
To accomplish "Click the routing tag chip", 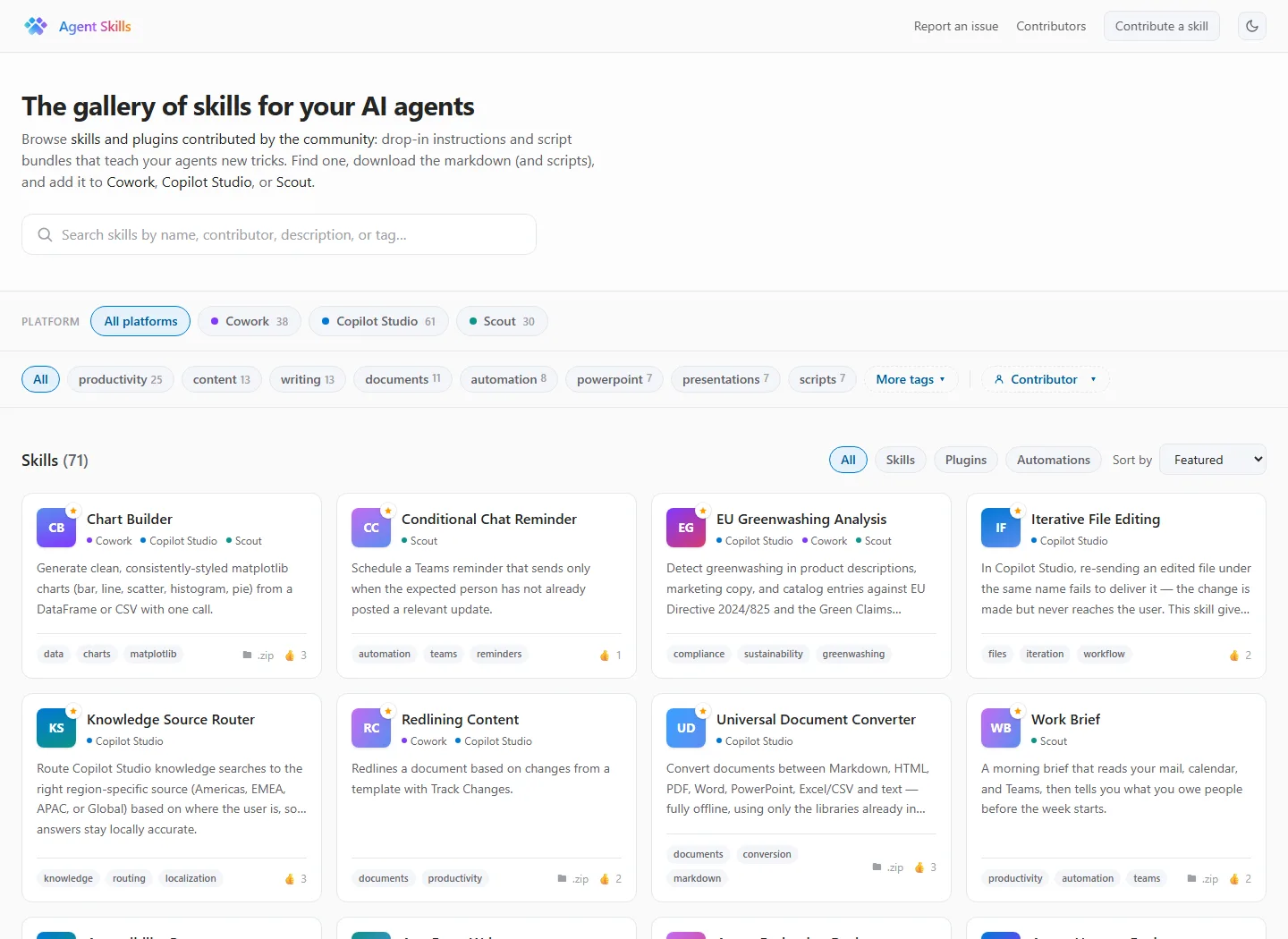I will [129, 878].
